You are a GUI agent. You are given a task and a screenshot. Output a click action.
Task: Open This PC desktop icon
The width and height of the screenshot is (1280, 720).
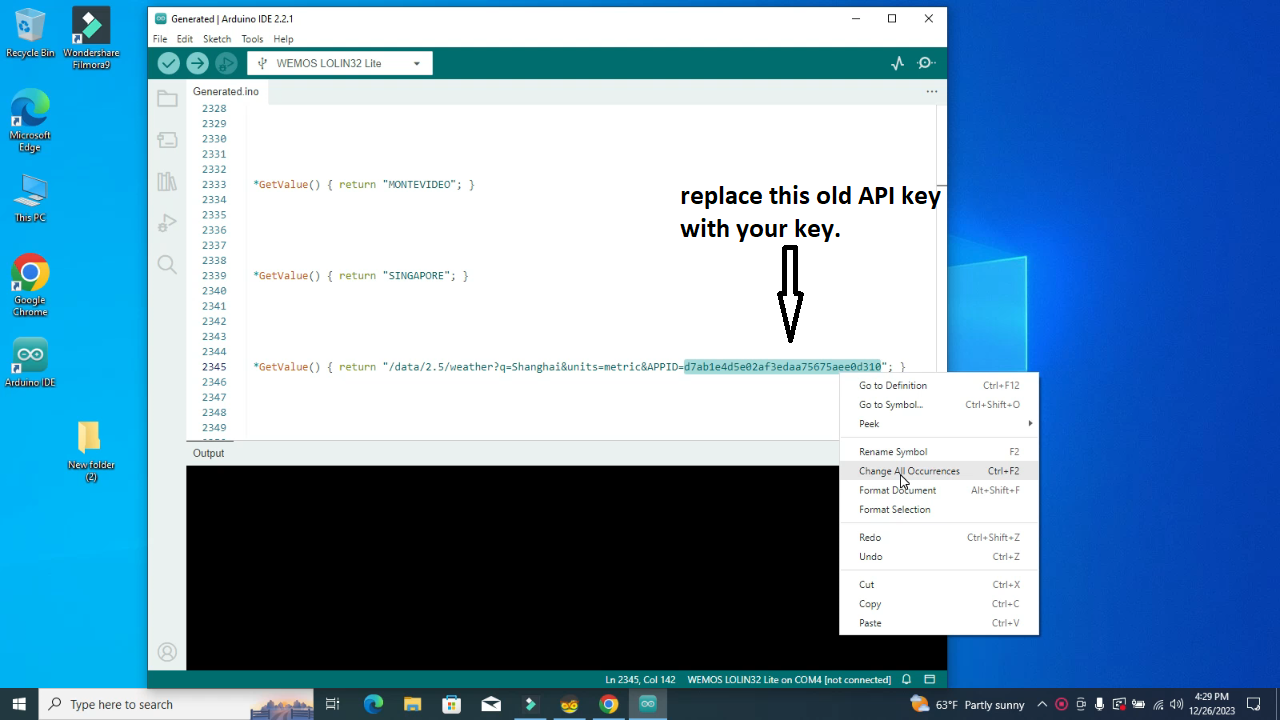[30, 198]
